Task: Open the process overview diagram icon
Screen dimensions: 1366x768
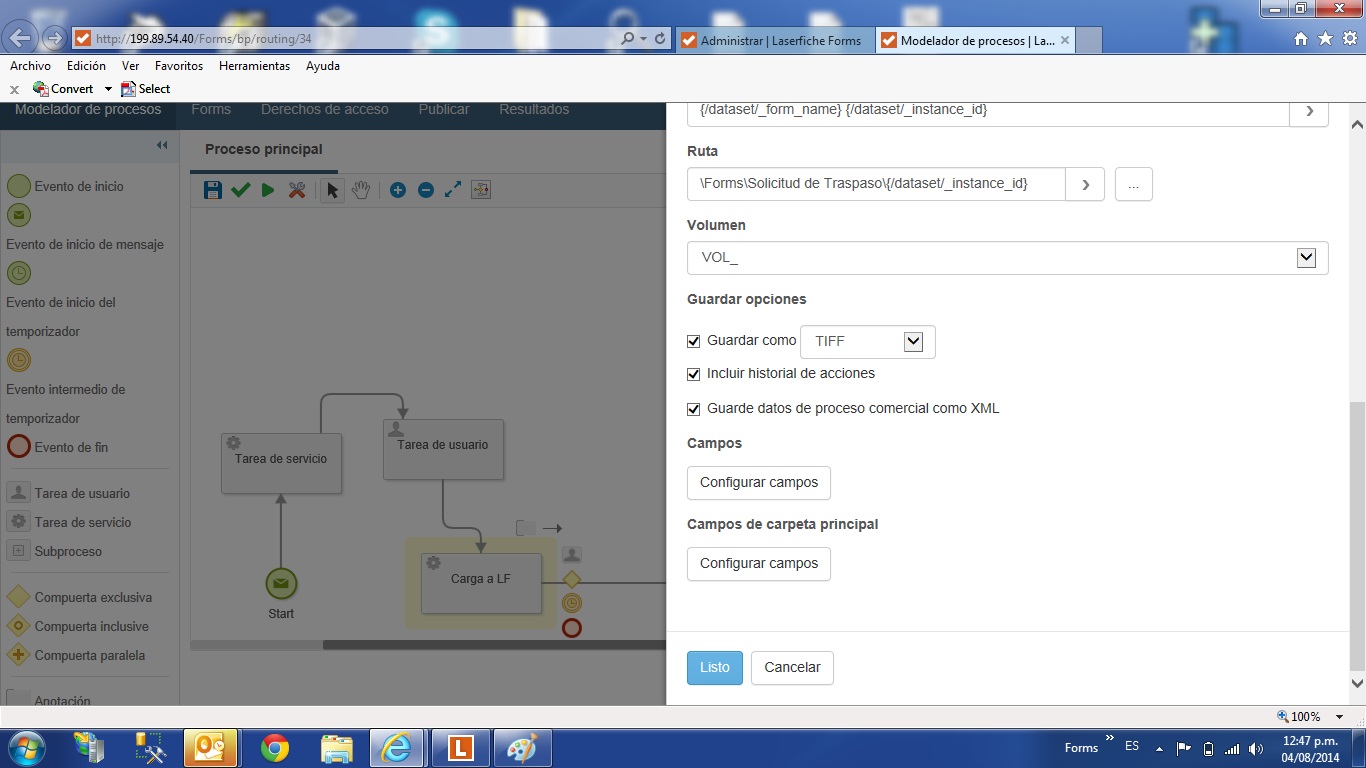Action: point(481,190)
